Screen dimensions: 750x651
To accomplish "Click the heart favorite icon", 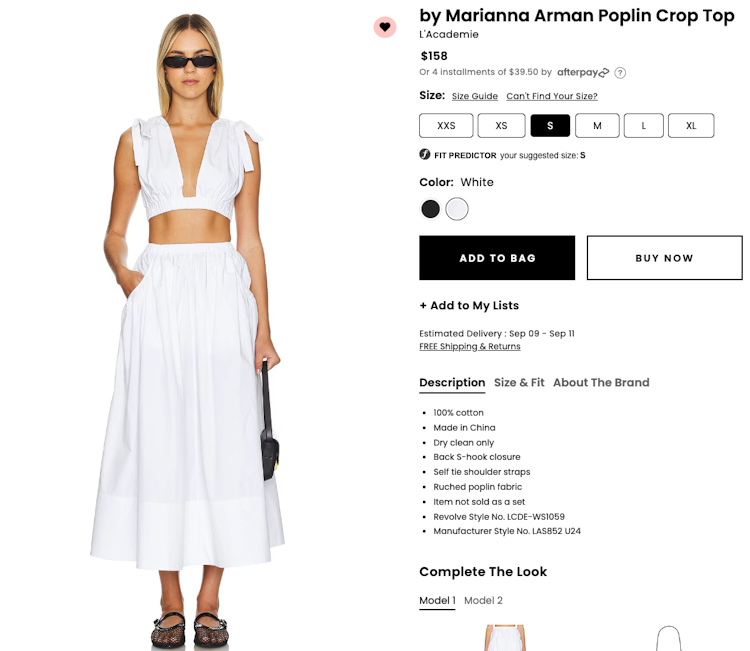I will click(x=385, y=27).
